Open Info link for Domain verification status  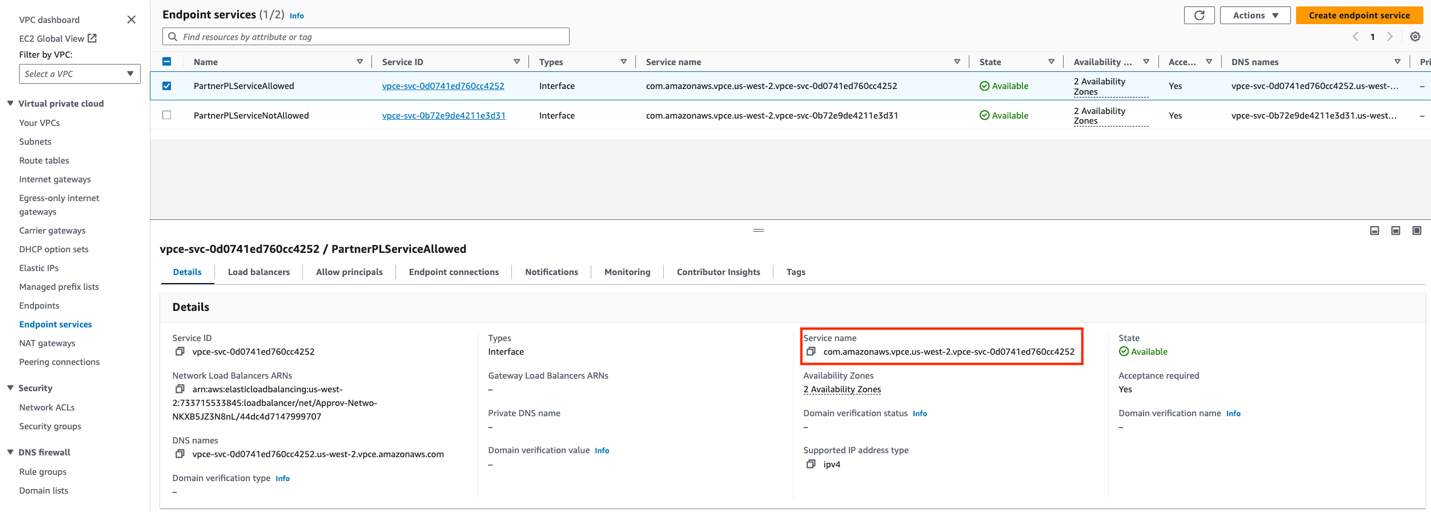pos(920,414)
